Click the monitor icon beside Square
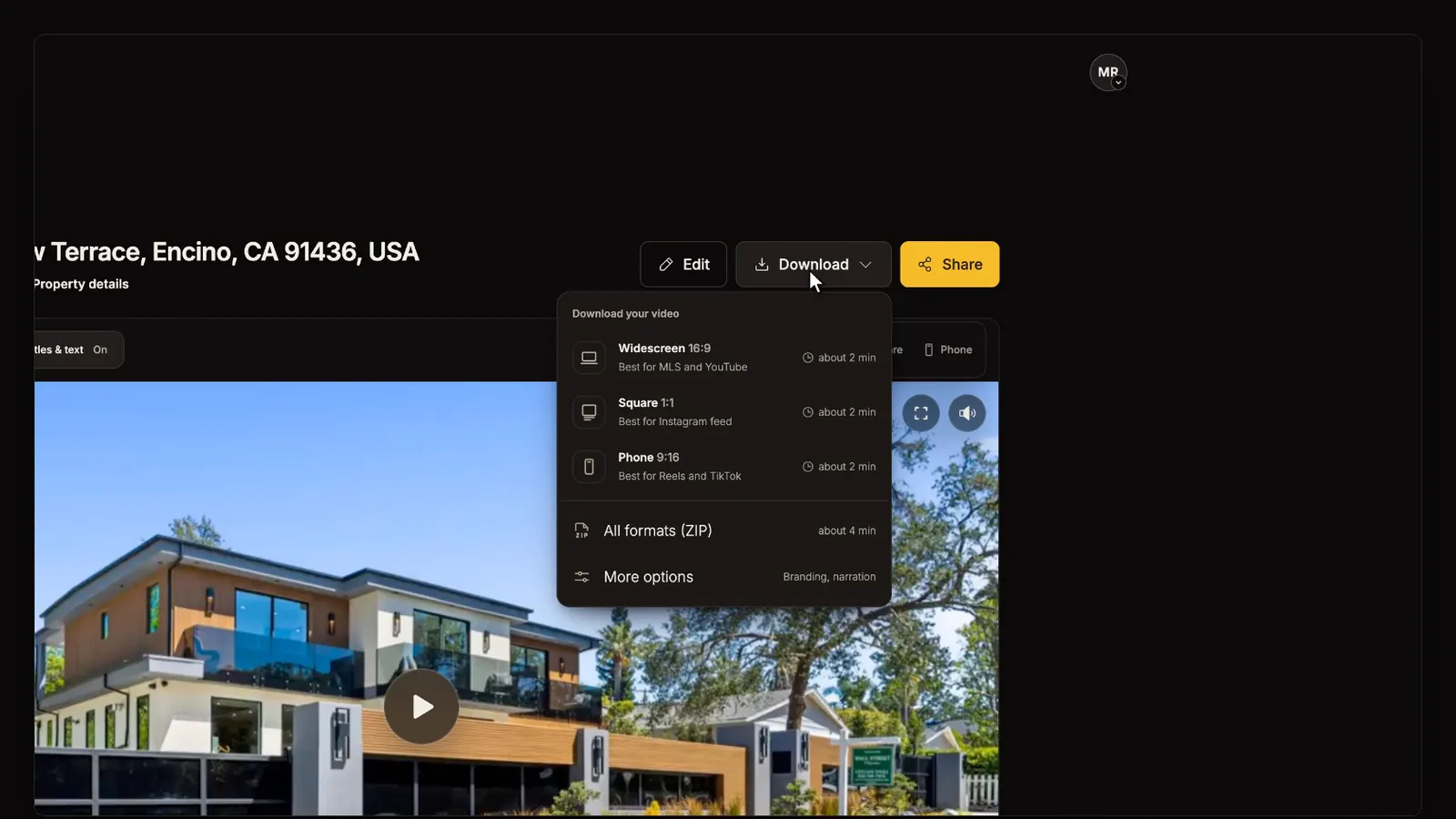The image size is (1456, 819). 589,412
